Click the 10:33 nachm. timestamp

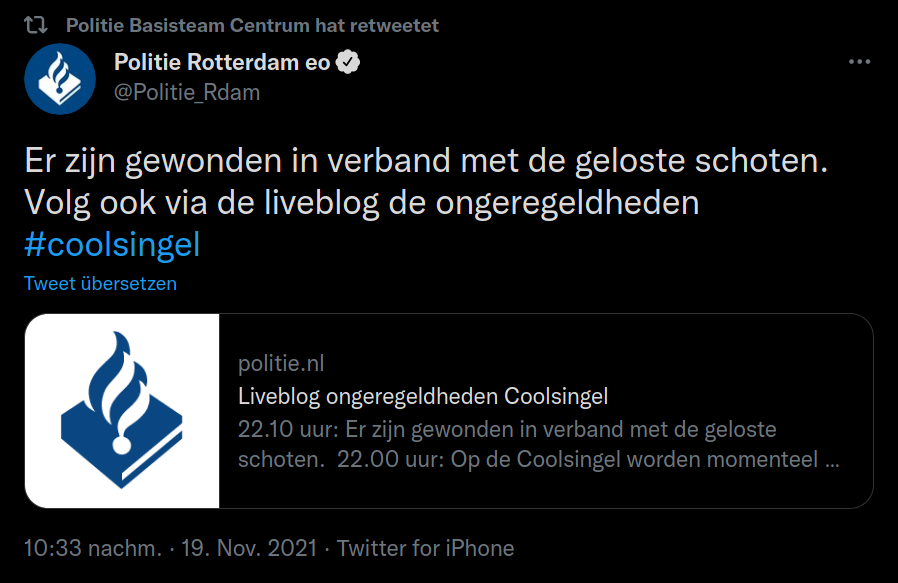pyautogui.click(x=93, y=548)
